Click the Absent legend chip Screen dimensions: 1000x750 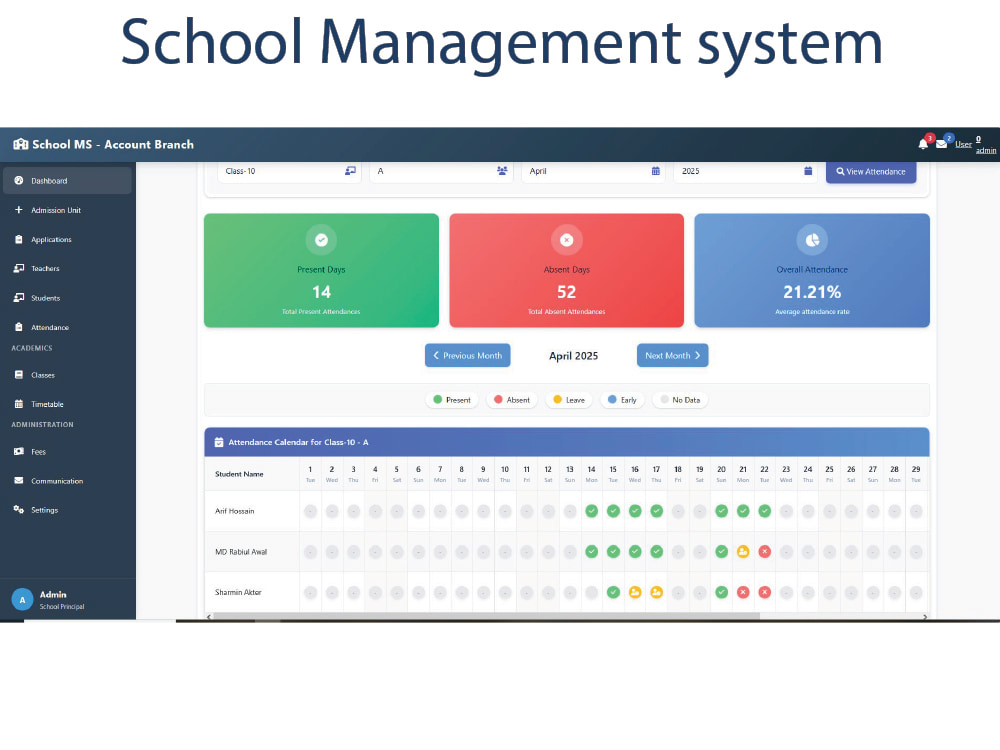[x=511, y=400]
